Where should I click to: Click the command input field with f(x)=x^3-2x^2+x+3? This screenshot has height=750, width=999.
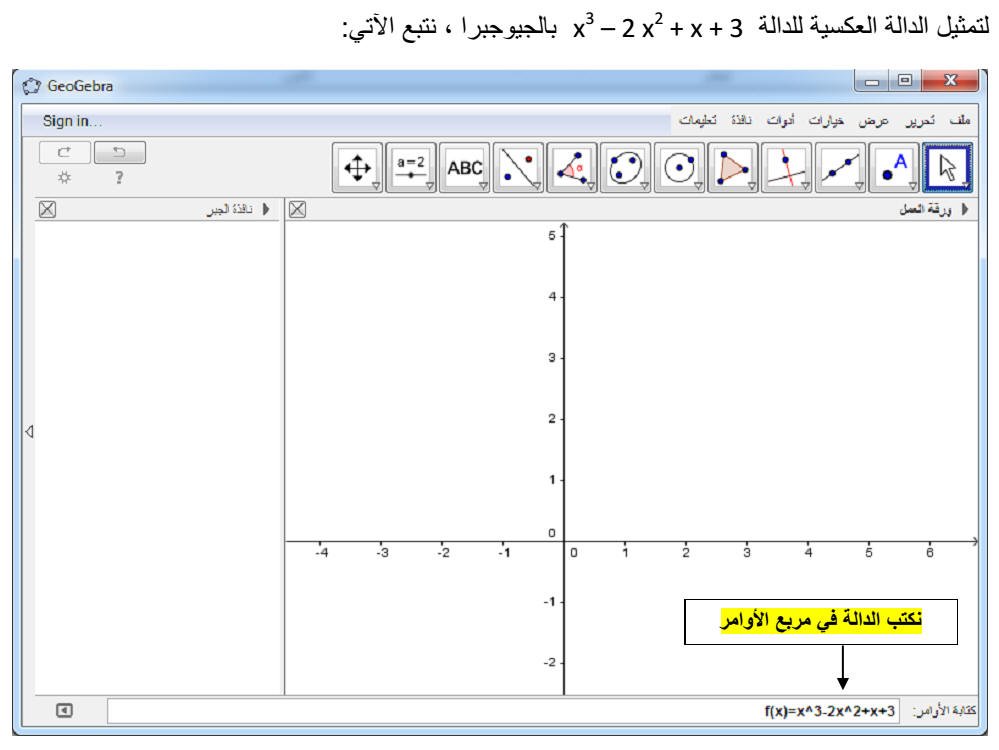[503, 710]
